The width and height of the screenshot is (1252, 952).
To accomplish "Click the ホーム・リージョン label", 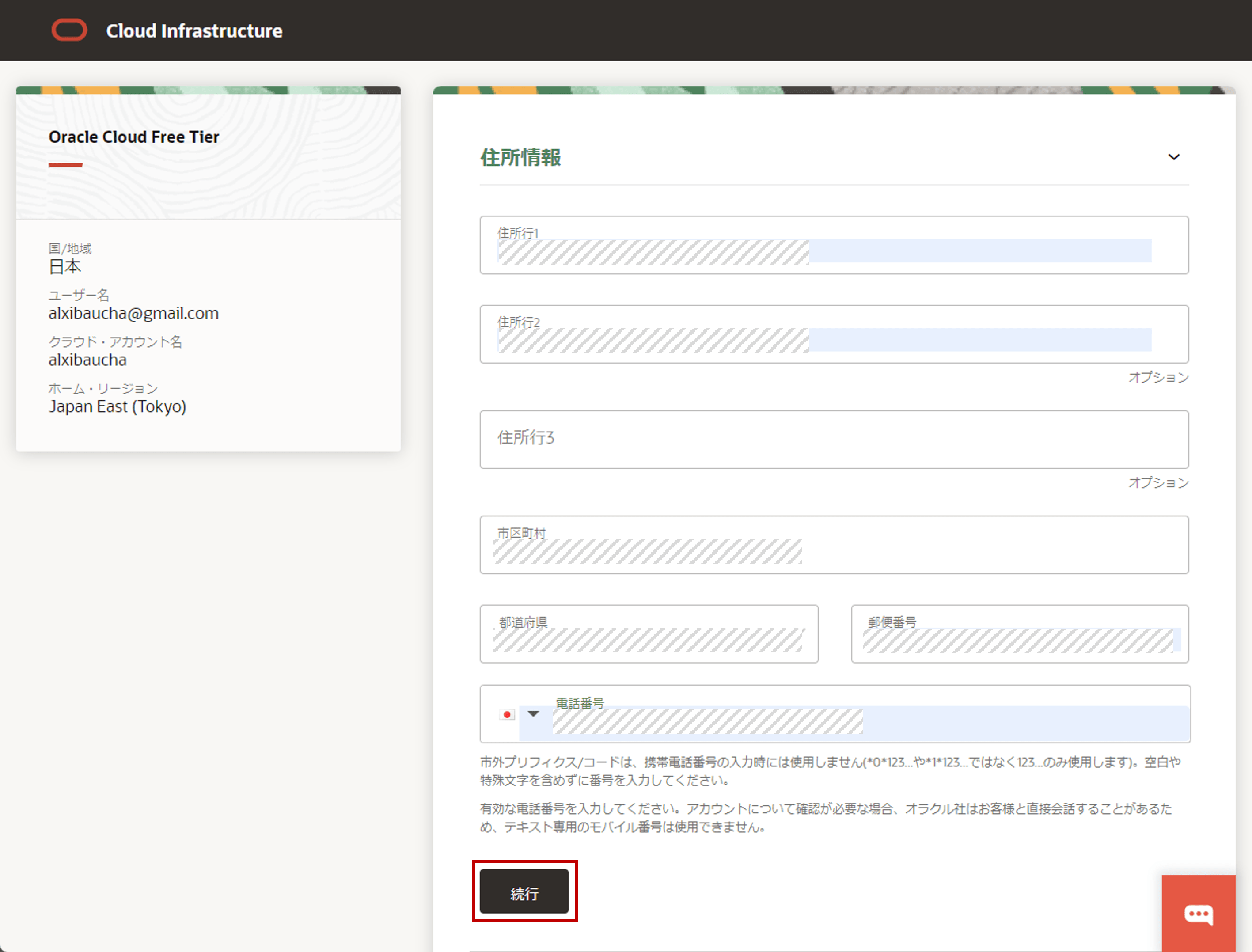I will (x=103, y=388).
